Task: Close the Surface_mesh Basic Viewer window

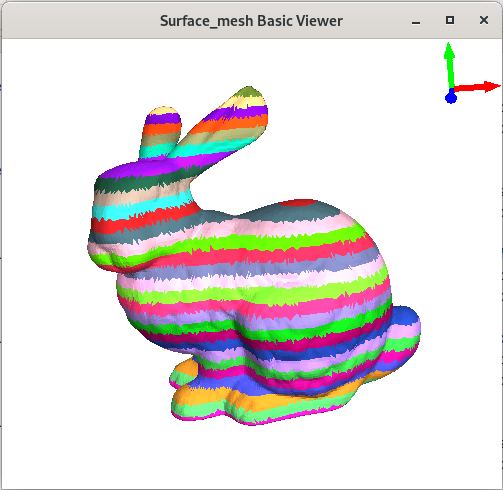Action: click(x=484, y=20)
